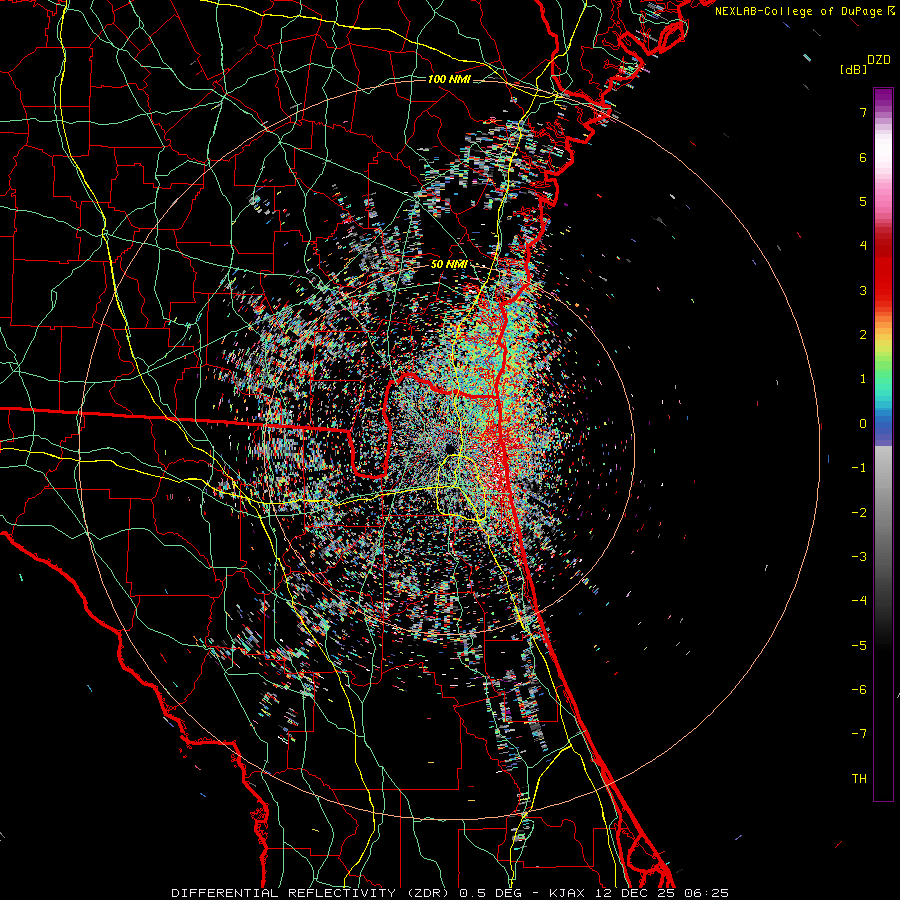
Task: Click the -4 value on the colorbar scale
Action: click(x=859, y=601)
